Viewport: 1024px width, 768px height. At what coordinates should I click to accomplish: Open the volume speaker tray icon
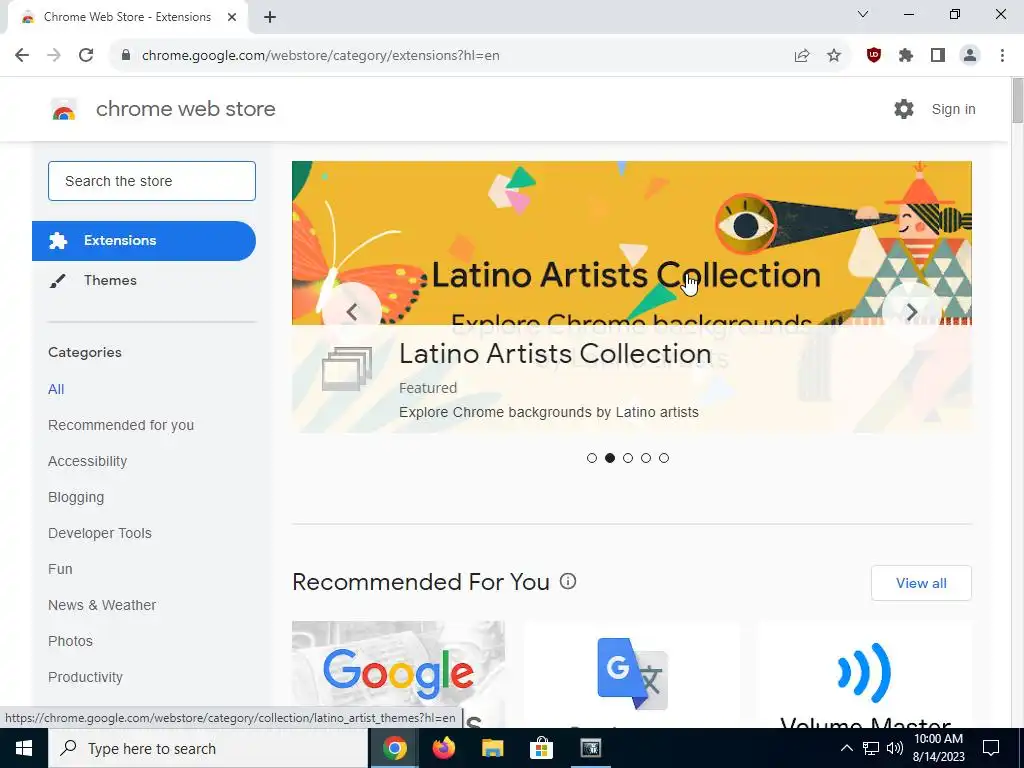[895, 748]
